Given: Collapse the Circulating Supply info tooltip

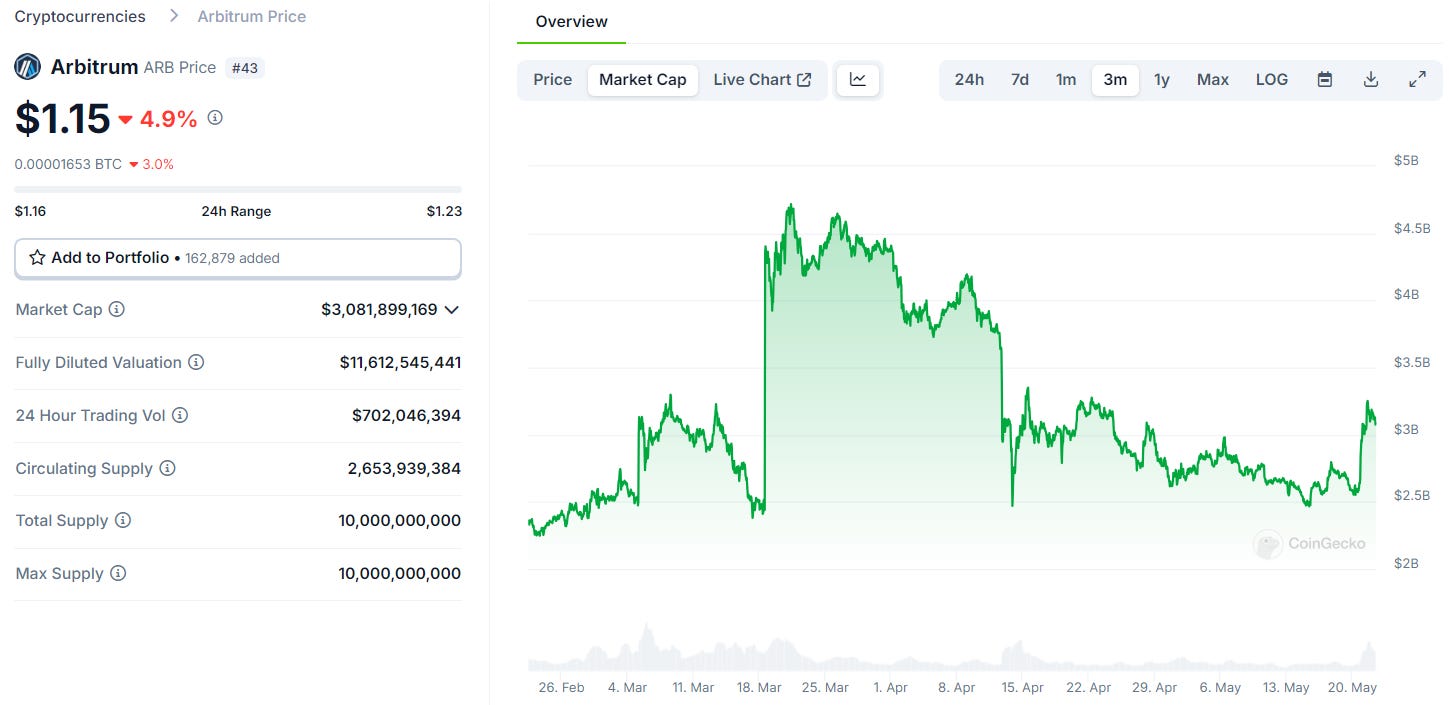Looking at the screenshot, I should click(166, 468).
